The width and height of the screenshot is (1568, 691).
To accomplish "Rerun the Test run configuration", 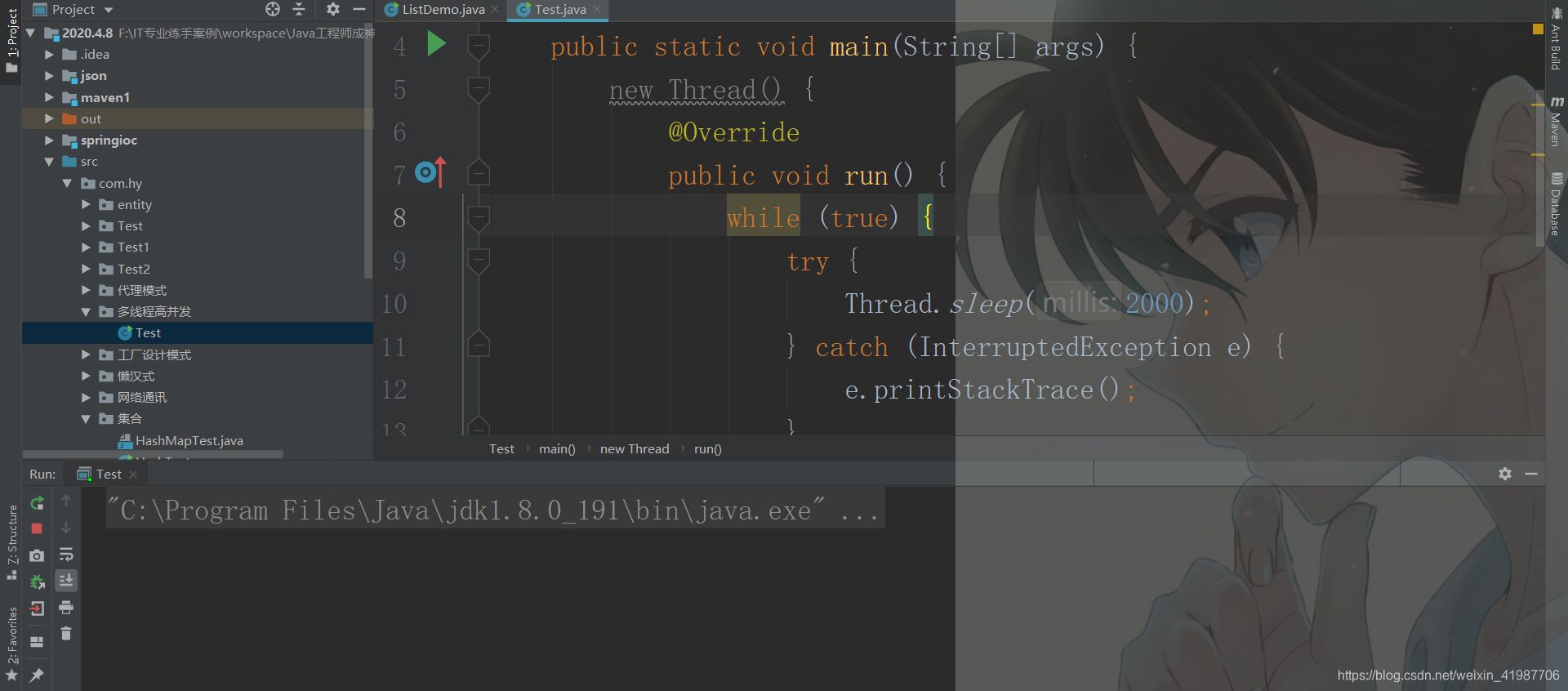I will (x=37, y=502).
